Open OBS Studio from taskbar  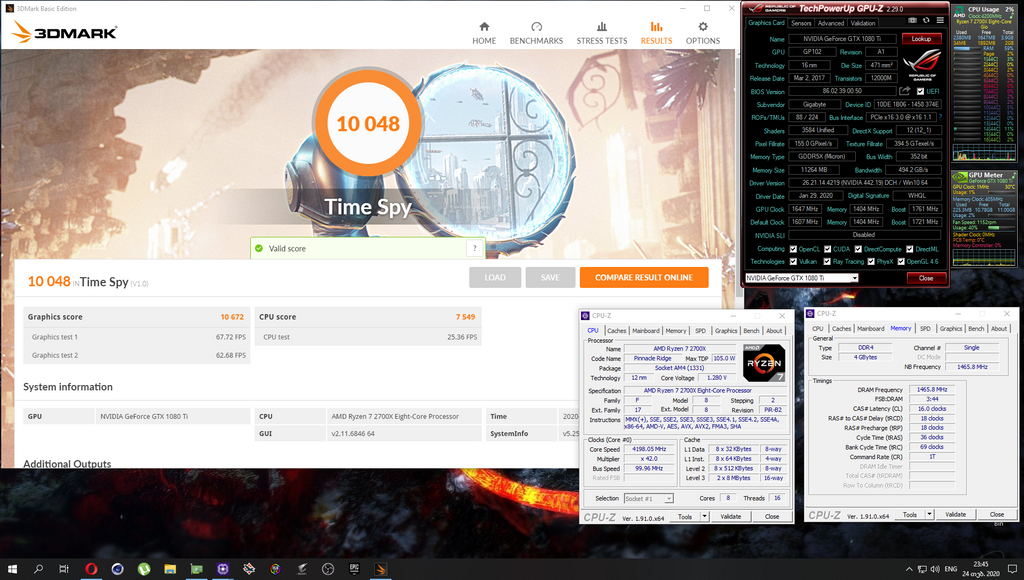[328, 569]
